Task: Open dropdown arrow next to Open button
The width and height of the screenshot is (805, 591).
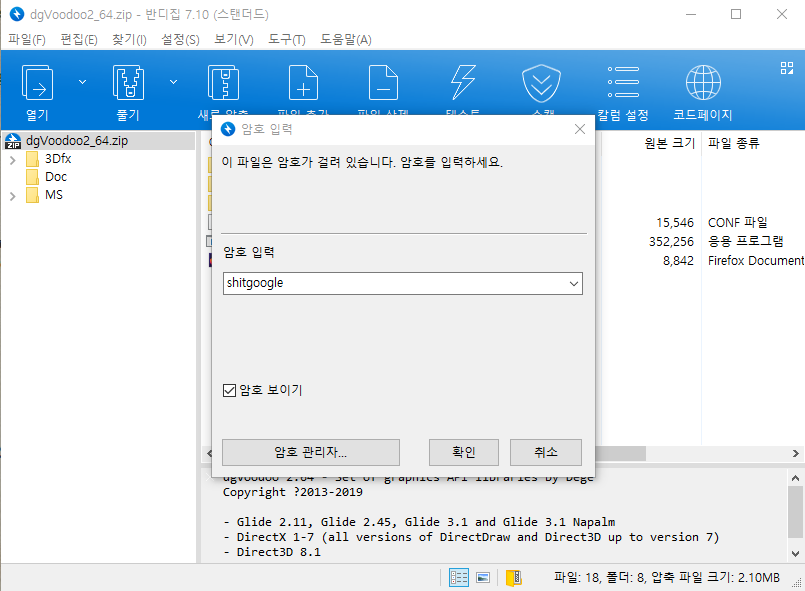Action: tap(82, 82)
